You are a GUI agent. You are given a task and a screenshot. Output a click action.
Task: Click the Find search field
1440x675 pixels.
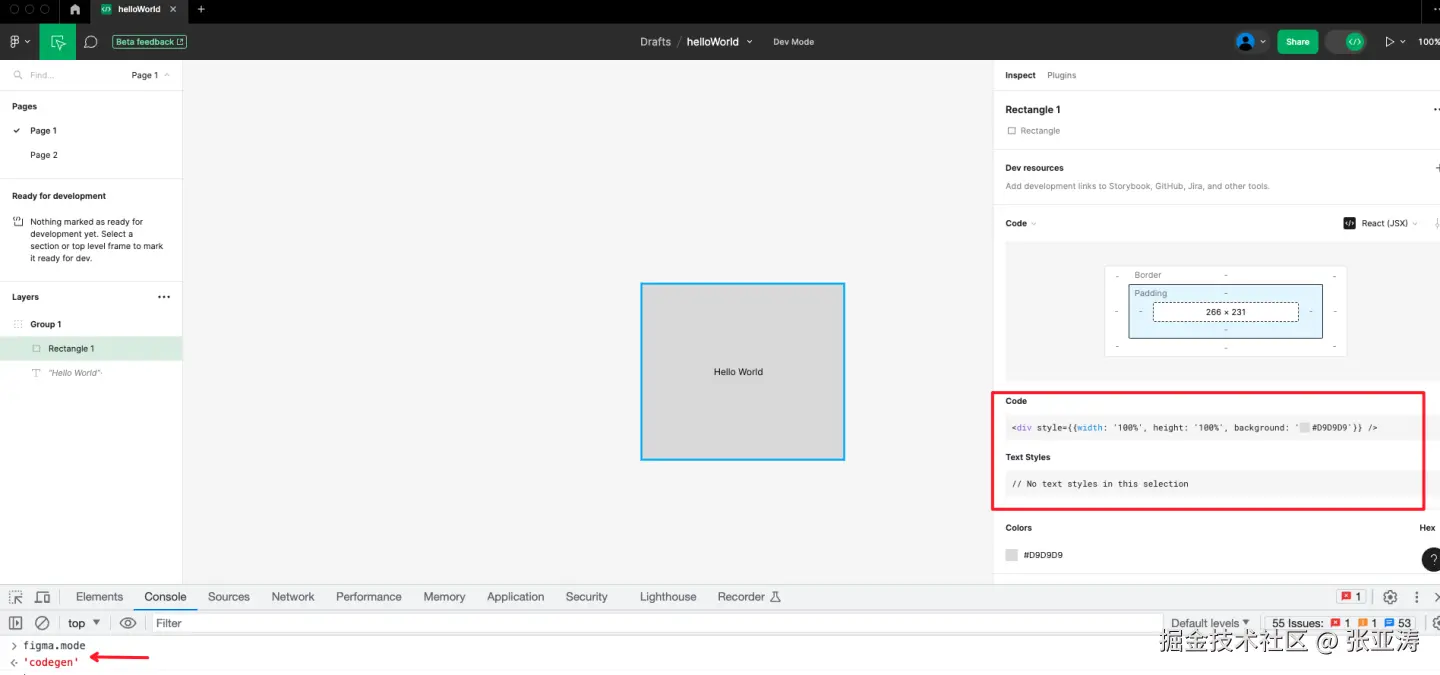(60, 75)
